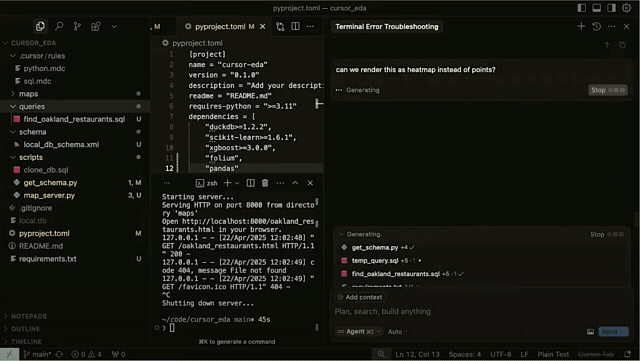Open .gitignore file
This screenshot has width=640, height=361.
tap(36, 208)
